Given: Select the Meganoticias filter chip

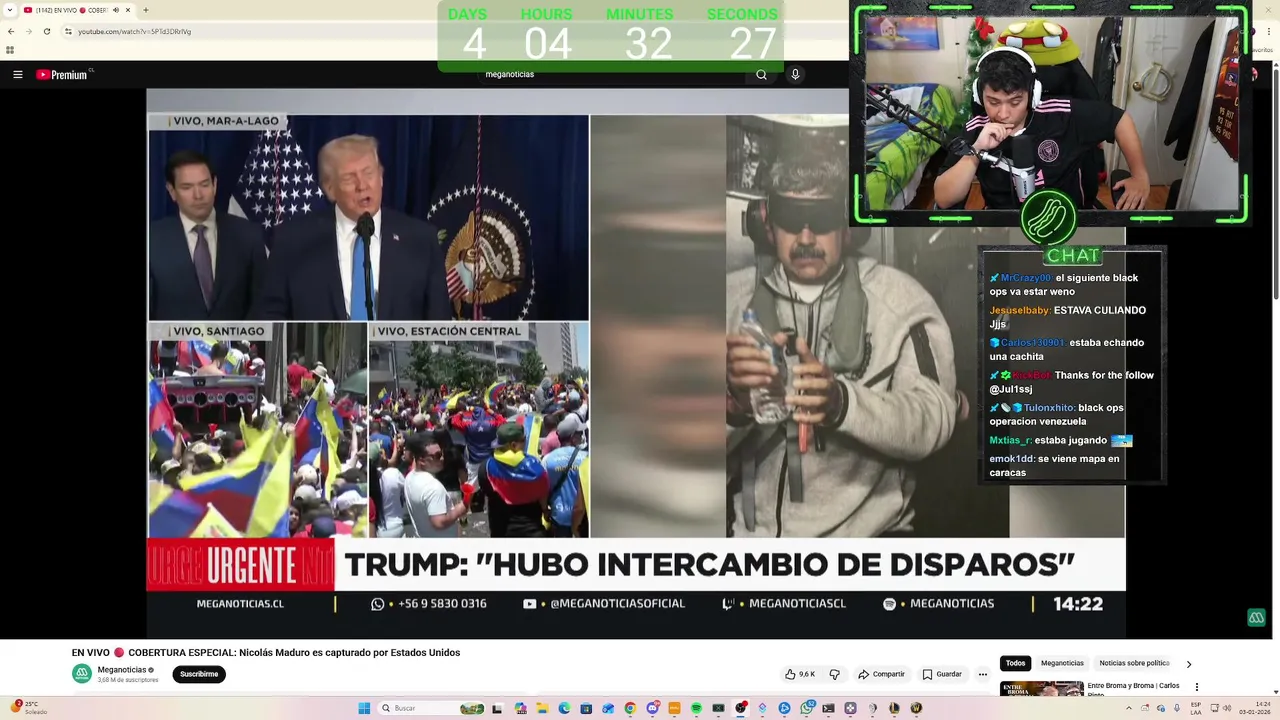Looking at the screenshot, I should click(x=1062, y=663).
